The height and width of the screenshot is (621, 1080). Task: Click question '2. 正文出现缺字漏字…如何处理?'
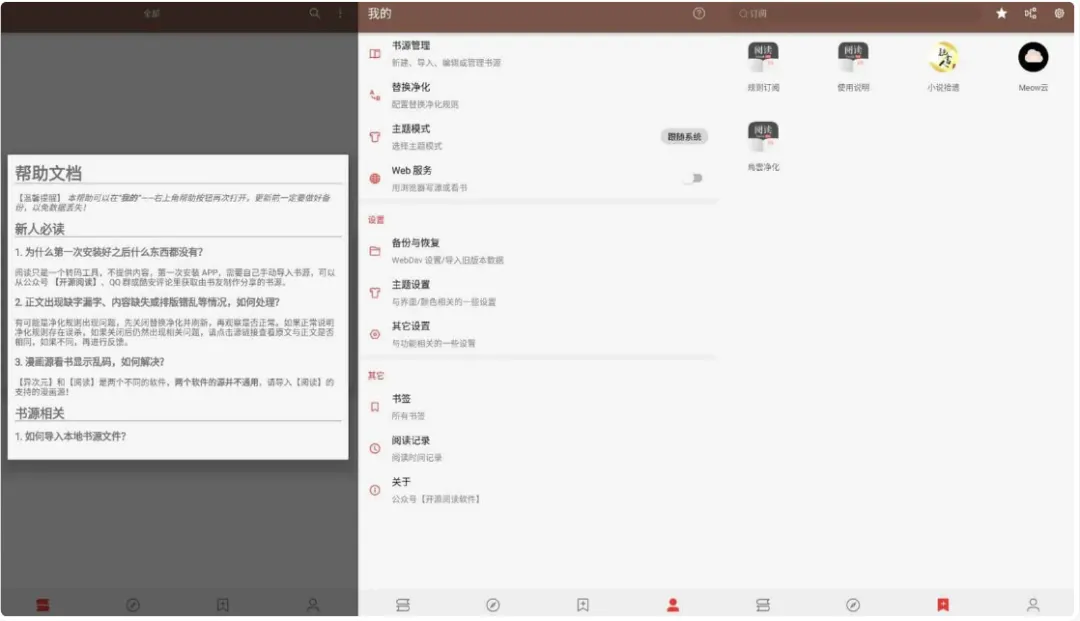(147, 302)
